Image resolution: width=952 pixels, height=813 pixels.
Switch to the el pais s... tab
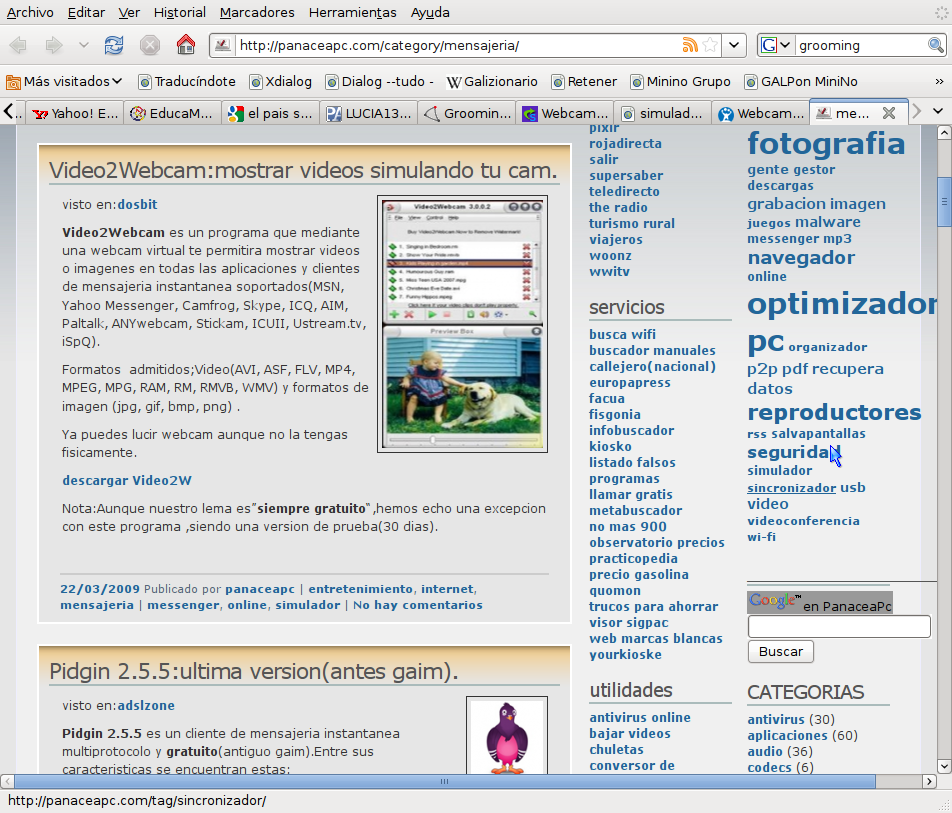(x=270, y=113)
